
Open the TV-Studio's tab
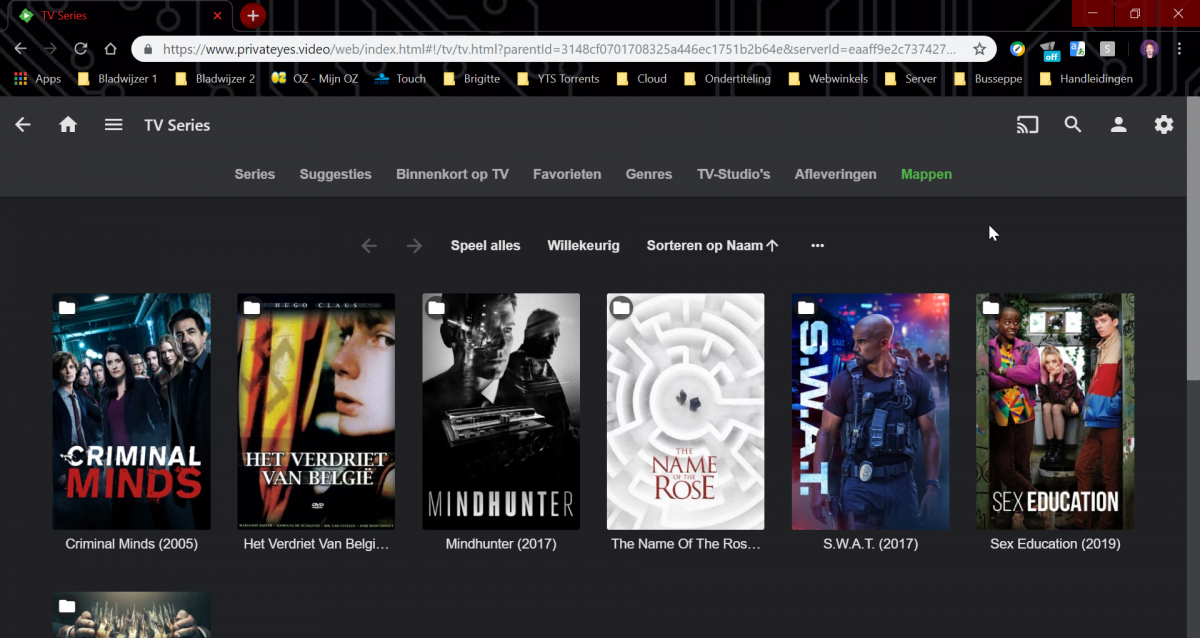tap(734, 174)
